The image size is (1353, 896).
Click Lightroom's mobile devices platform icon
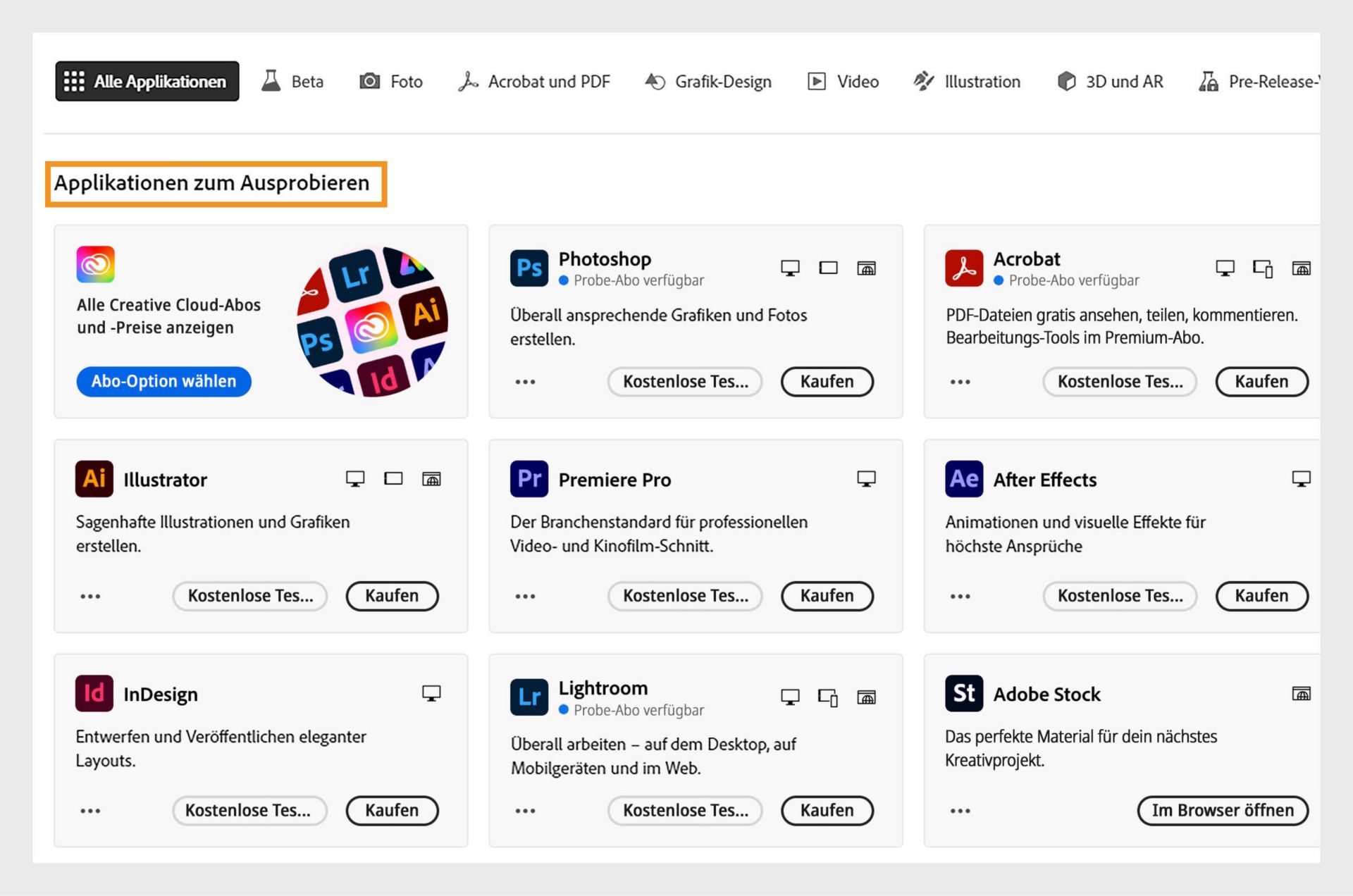tap(828, 697)
